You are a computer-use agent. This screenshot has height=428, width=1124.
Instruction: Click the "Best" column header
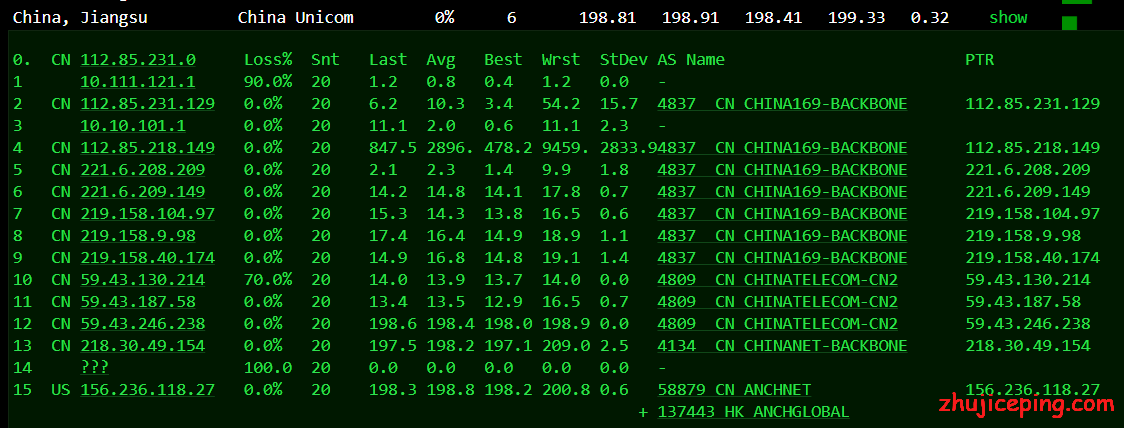point(503,60)
